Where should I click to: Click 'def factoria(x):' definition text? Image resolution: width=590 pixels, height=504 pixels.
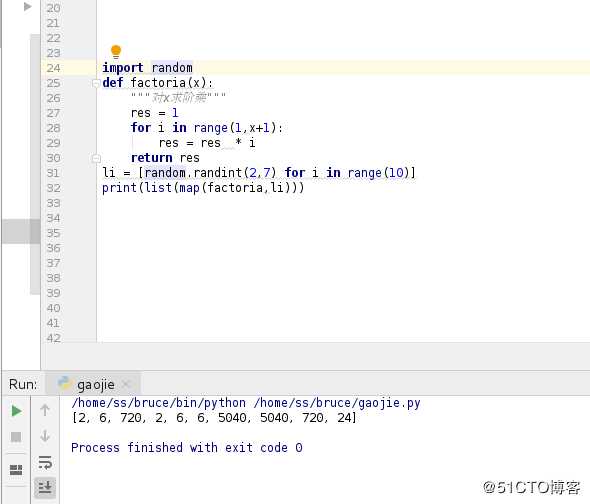(158, 83)
